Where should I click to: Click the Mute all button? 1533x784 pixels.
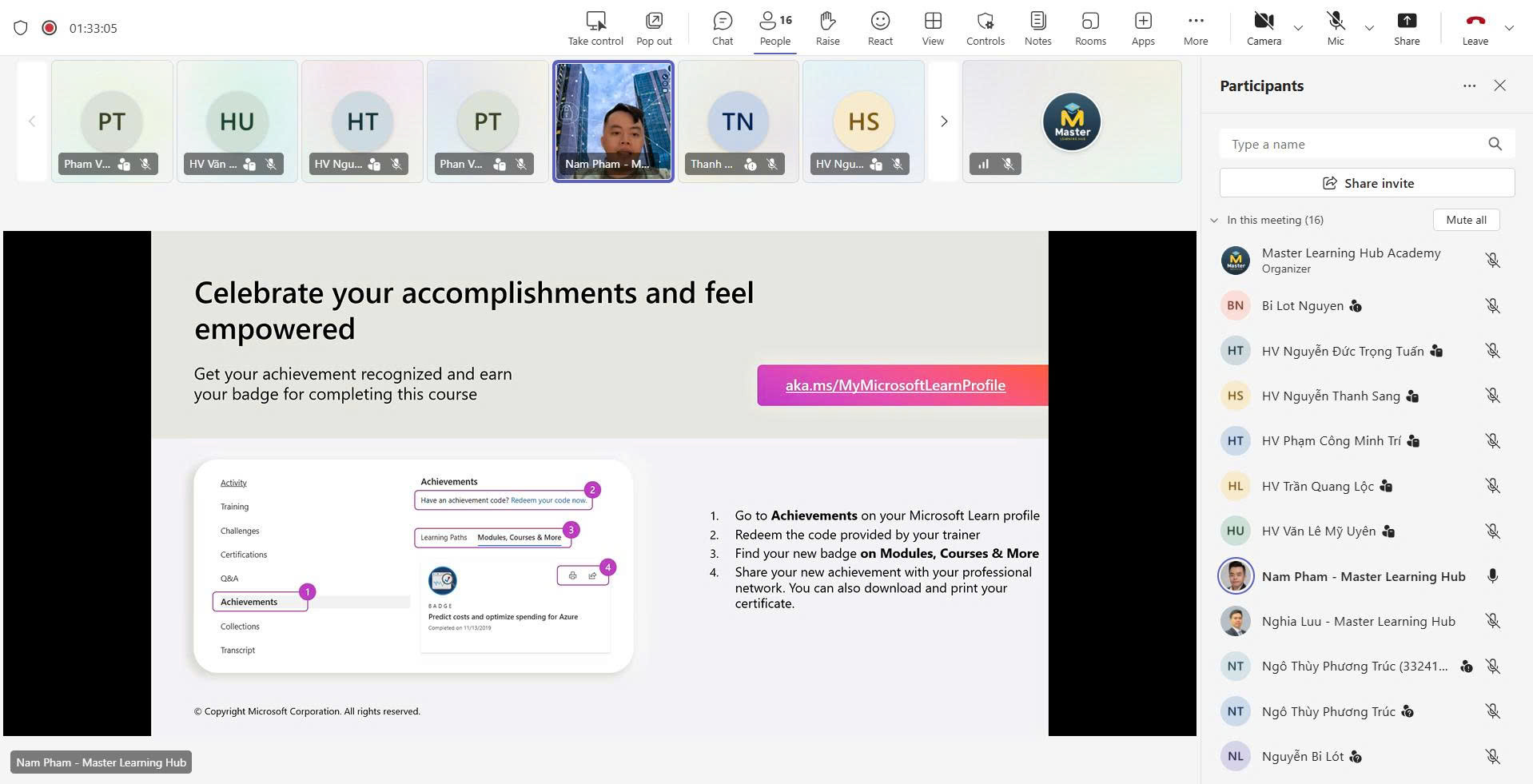[x=1465, y=221]
